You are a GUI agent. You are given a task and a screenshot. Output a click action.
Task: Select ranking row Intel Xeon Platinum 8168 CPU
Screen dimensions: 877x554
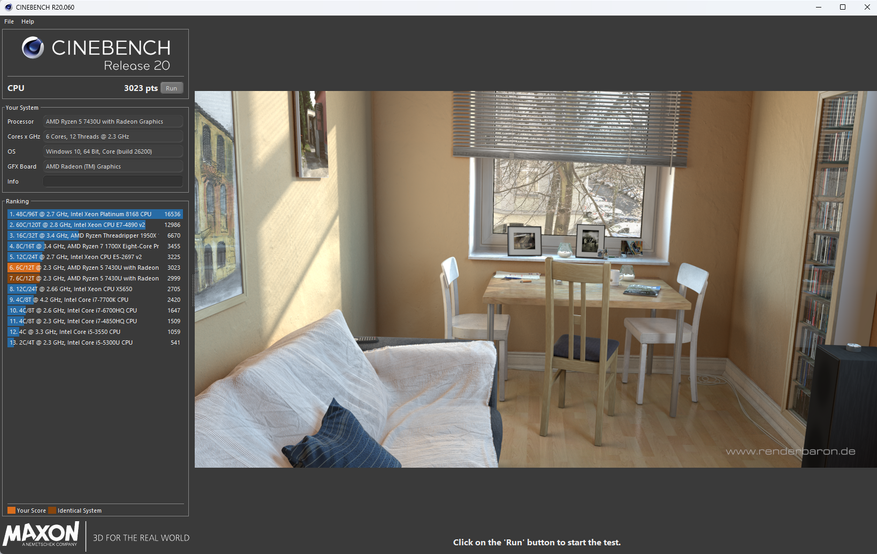(x=95, y=214)
